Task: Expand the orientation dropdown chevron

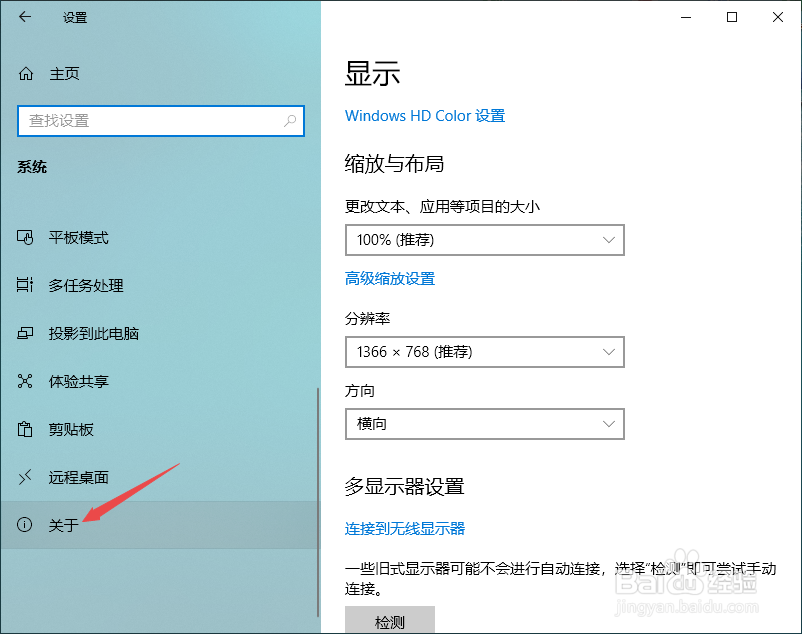Action: [x=608, y=424]
